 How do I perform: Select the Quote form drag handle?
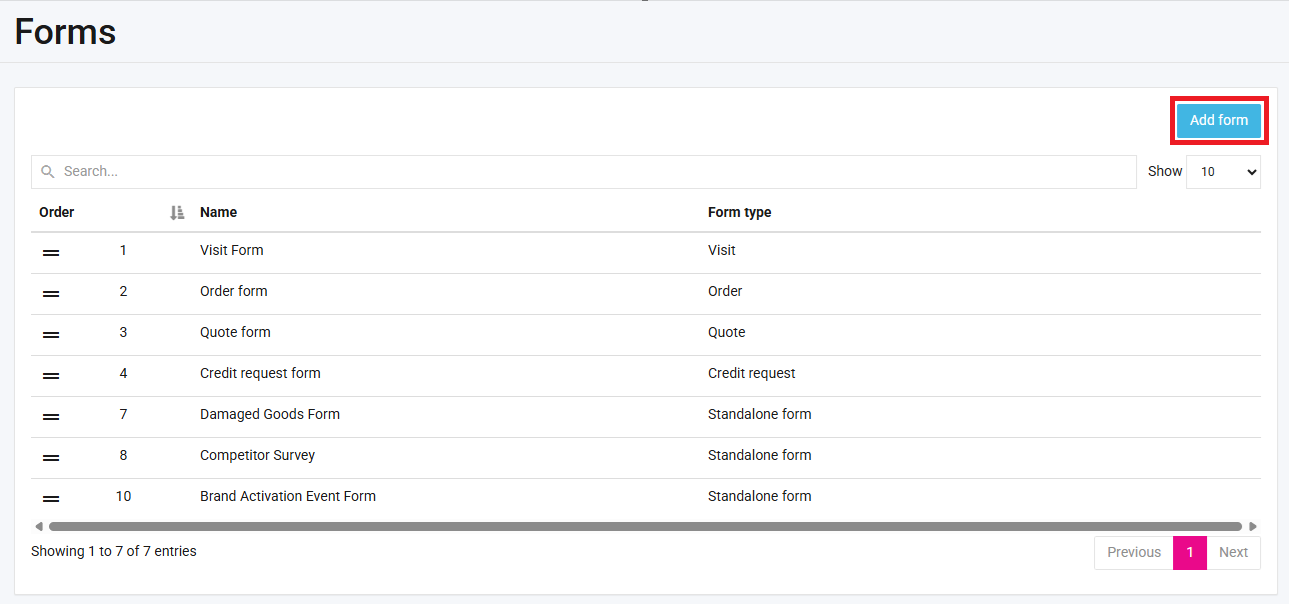pos(51,335)
